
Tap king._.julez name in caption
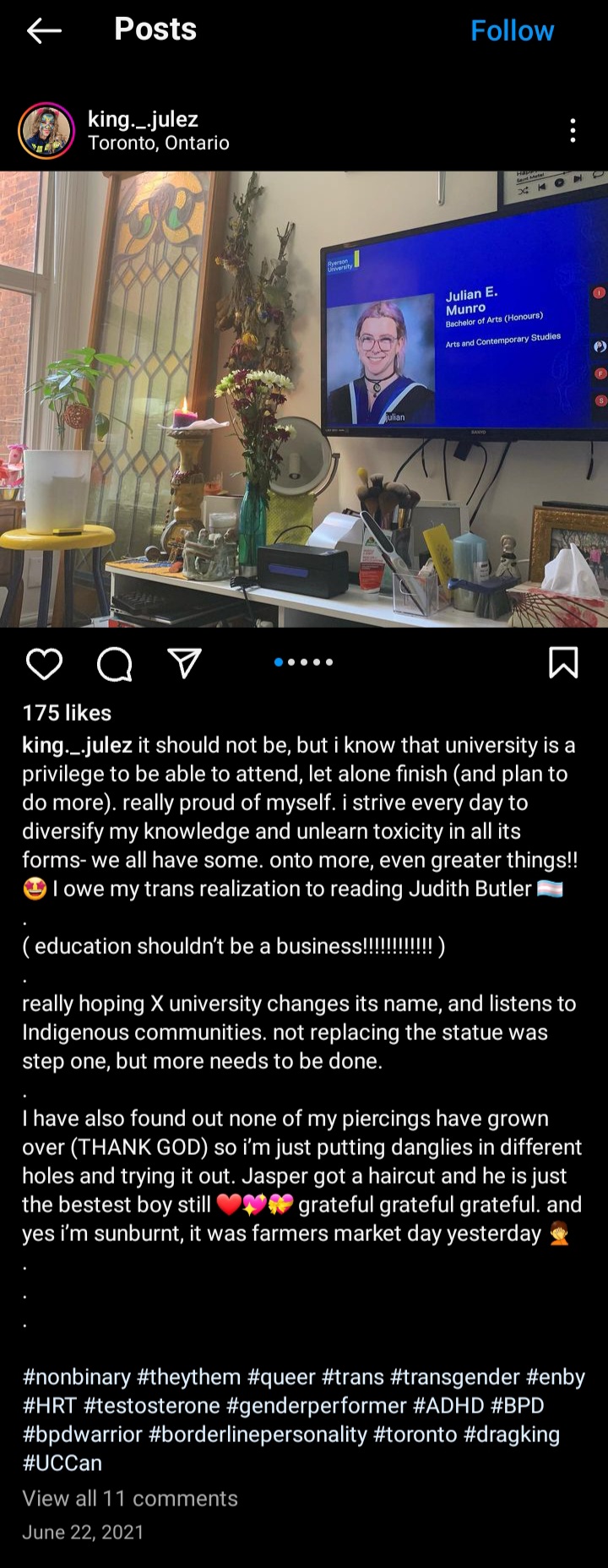pos(77,745)
